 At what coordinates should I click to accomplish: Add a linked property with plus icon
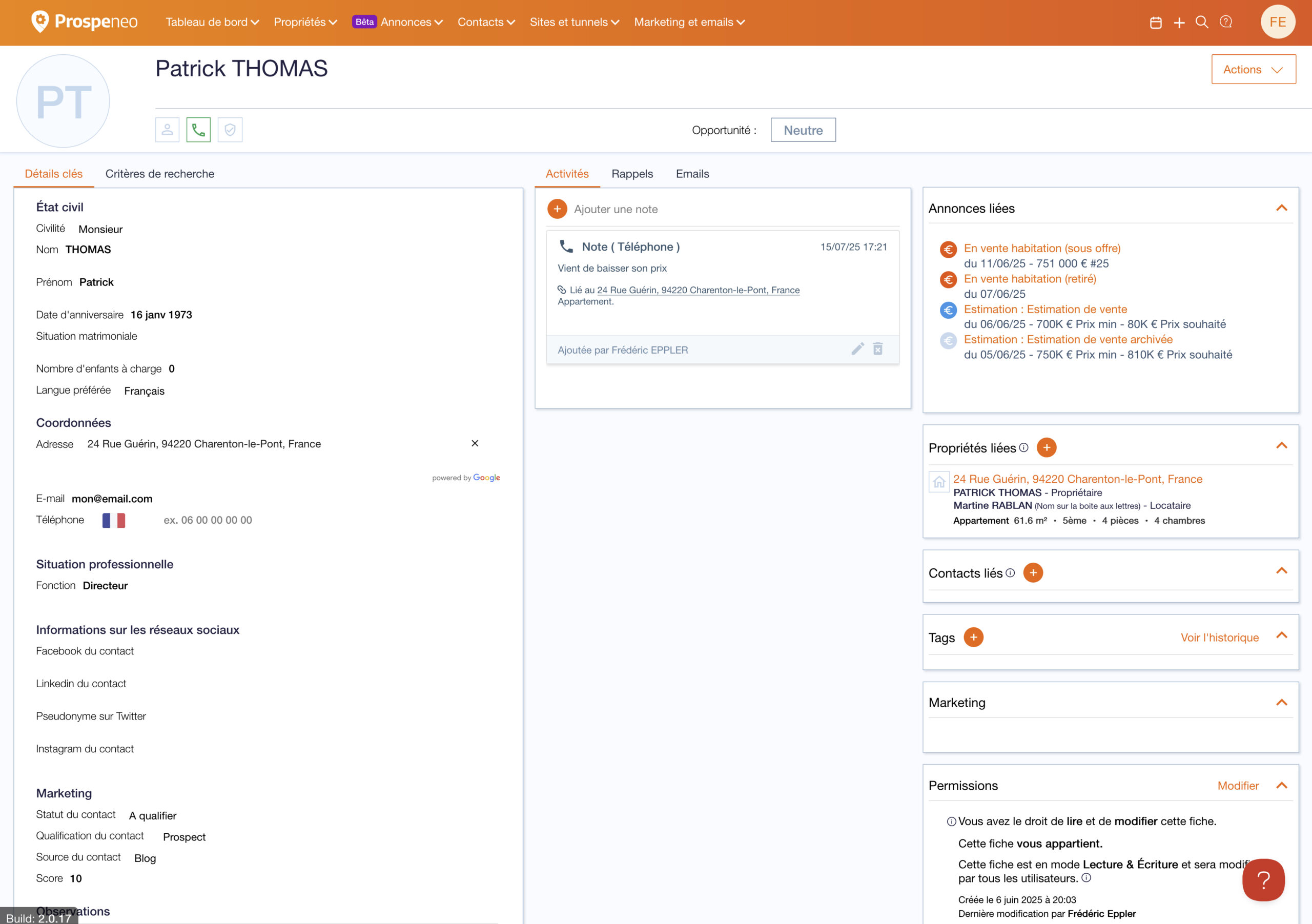pyautogui.click(x=1047, y=447)
